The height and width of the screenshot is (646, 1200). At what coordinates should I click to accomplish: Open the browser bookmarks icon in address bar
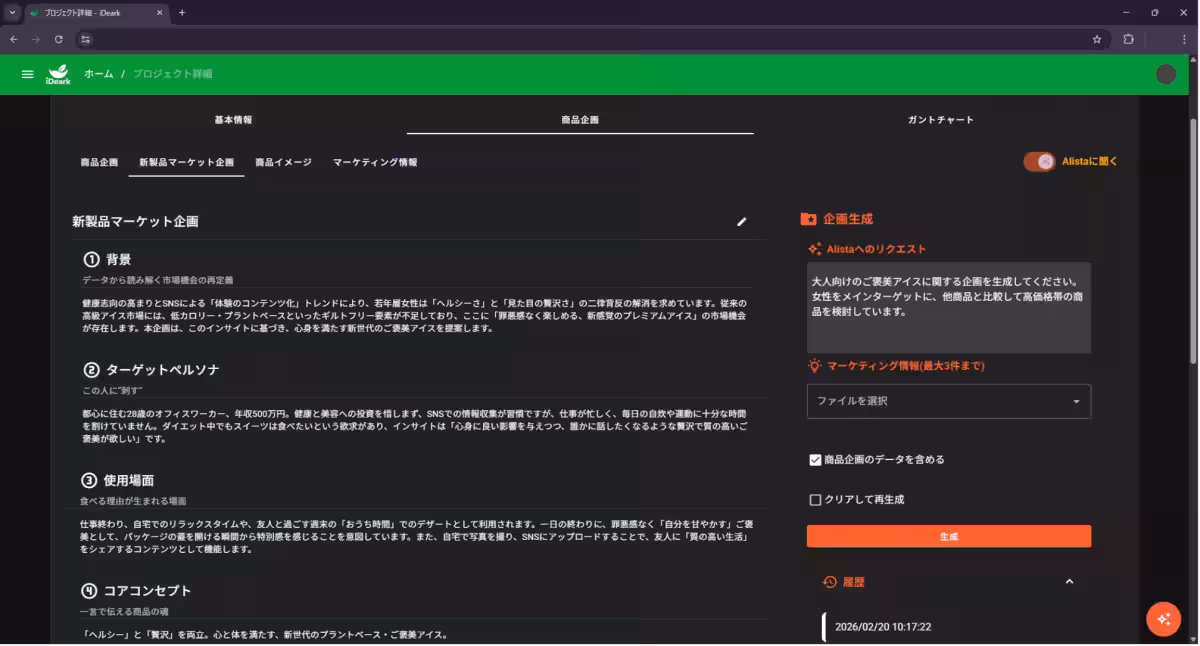point(1097,39)
